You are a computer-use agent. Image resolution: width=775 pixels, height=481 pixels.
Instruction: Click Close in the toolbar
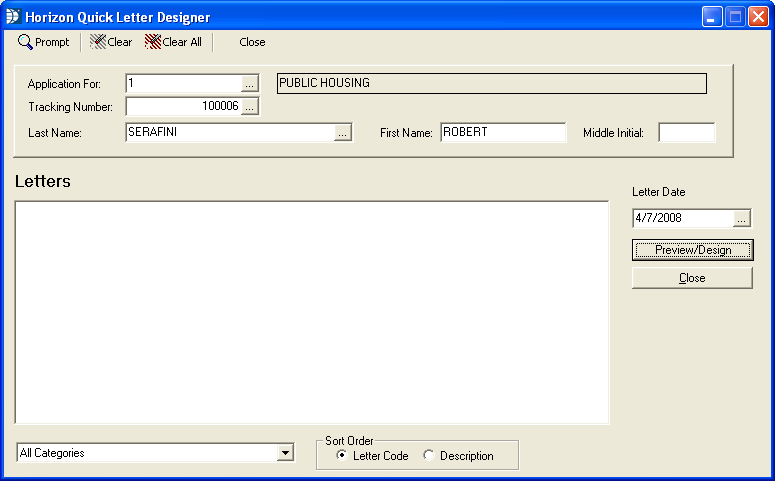tap(252, 42)
